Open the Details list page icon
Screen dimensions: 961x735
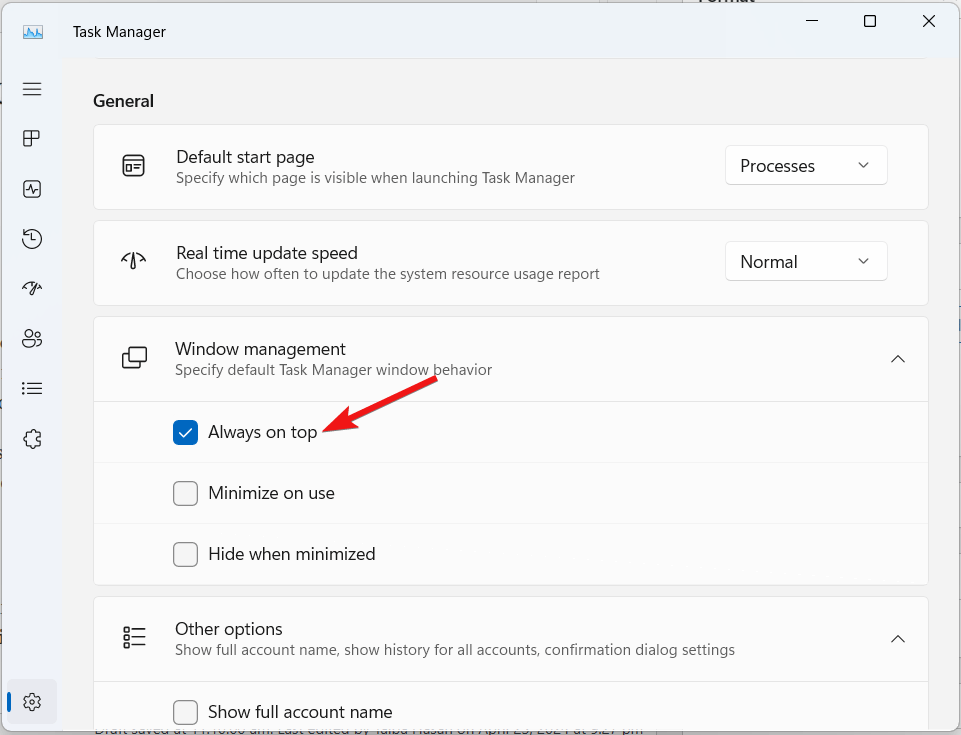pos(32,388)
